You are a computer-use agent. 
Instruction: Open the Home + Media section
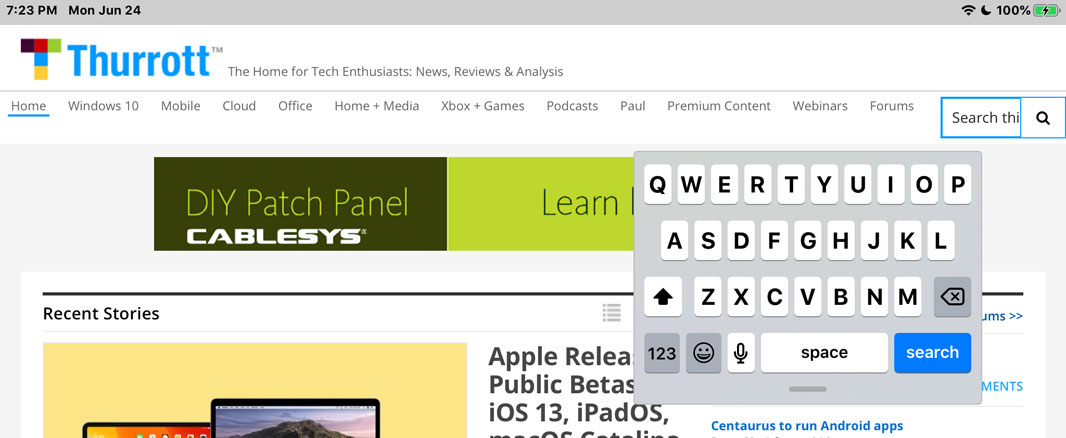[377, 106]
